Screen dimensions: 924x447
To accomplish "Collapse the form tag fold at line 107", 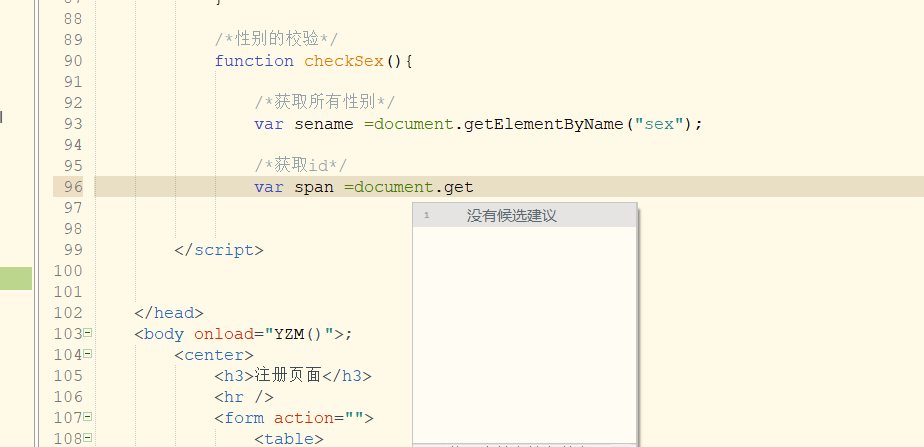I will coord(88,418).
